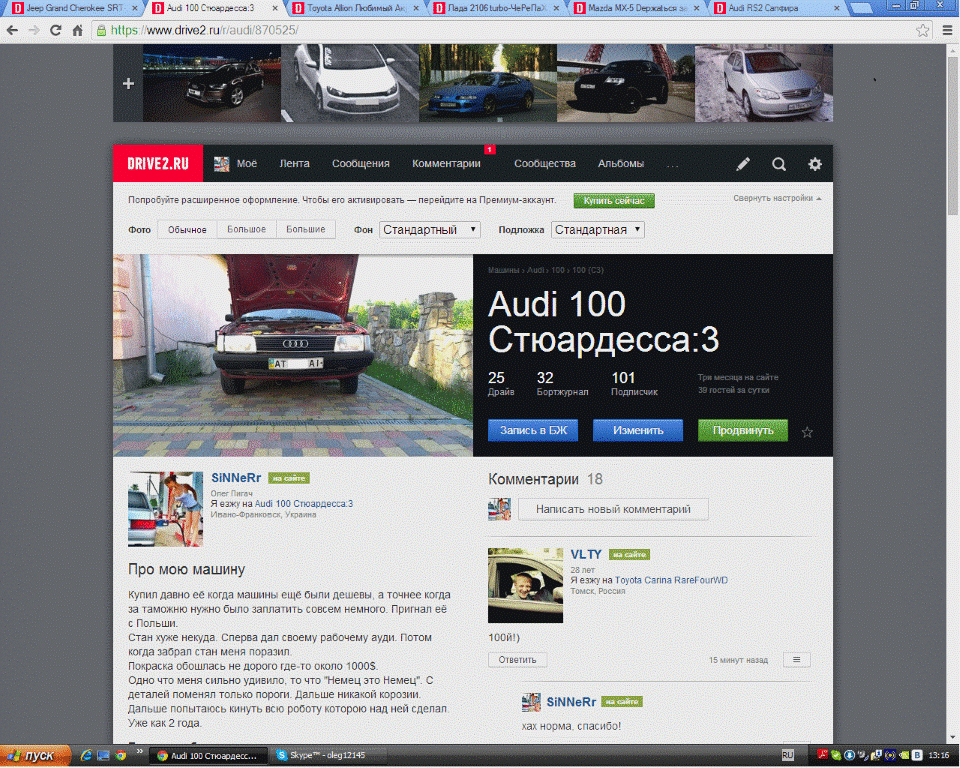Open the Windows Пуск start button
960x768 pixels.
pyautogui.click(x=35, y=755)
